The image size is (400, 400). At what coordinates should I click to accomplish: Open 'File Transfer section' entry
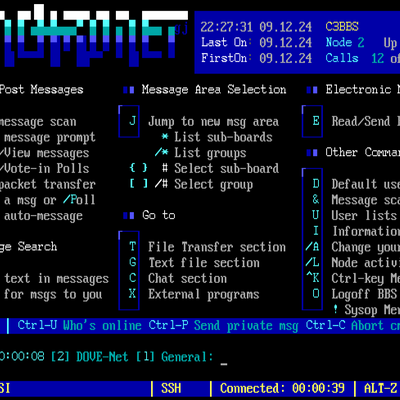click(x=217, y=247)
